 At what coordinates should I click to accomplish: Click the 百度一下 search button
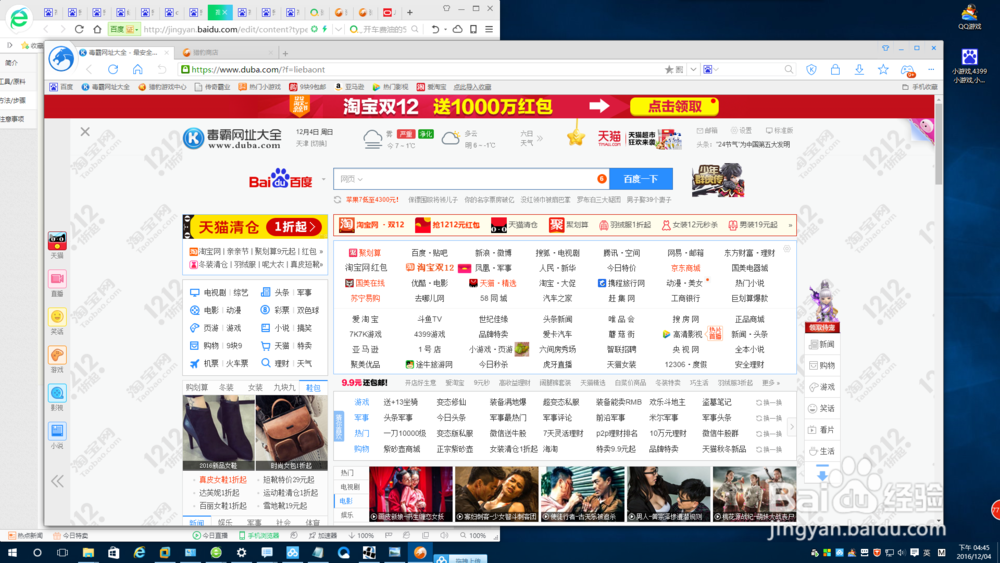(641, 179)
